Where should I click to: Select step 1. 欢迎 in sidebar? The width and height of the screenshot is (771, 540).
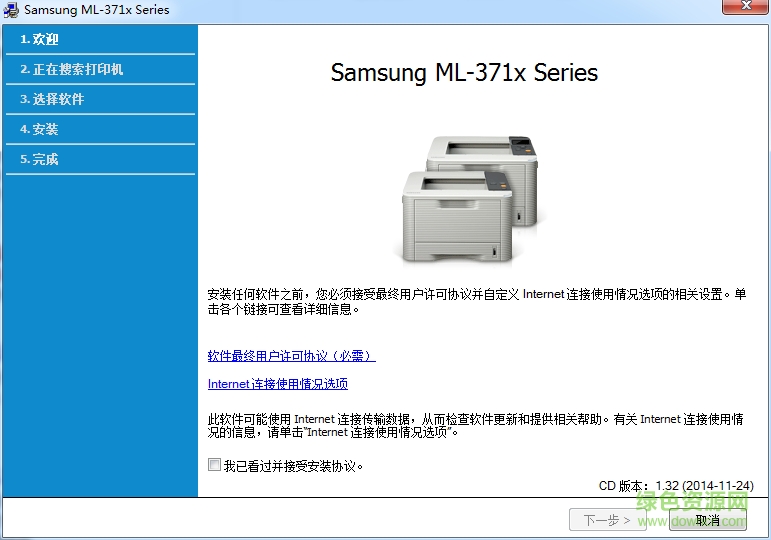[x=100, y=39]
